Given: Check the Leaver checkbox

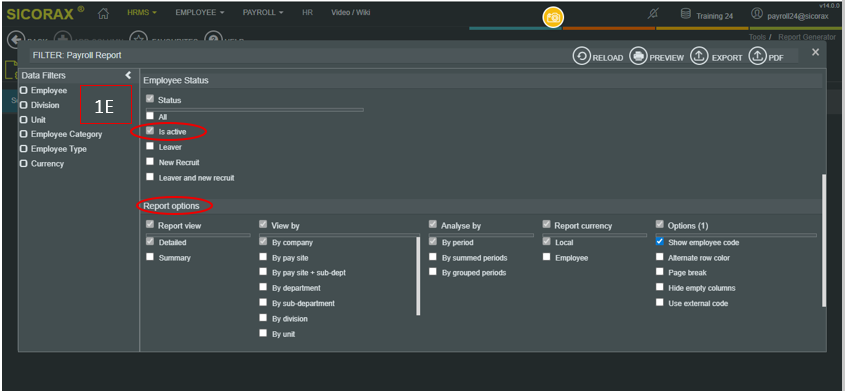Looking at the screenshot, I should point(150,146).
